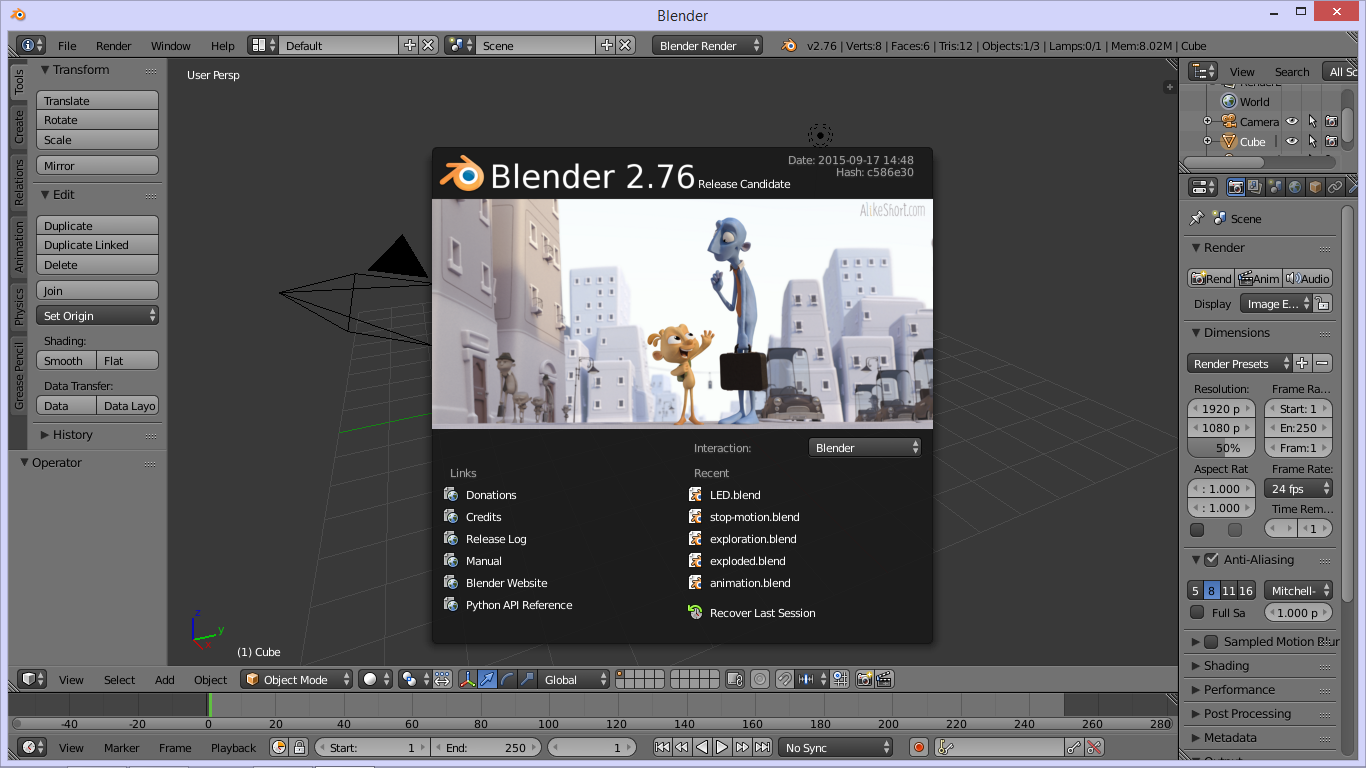
Task: Open the Interaction preset dropdown
Action: pyautogui.click(x=865, y=447)
